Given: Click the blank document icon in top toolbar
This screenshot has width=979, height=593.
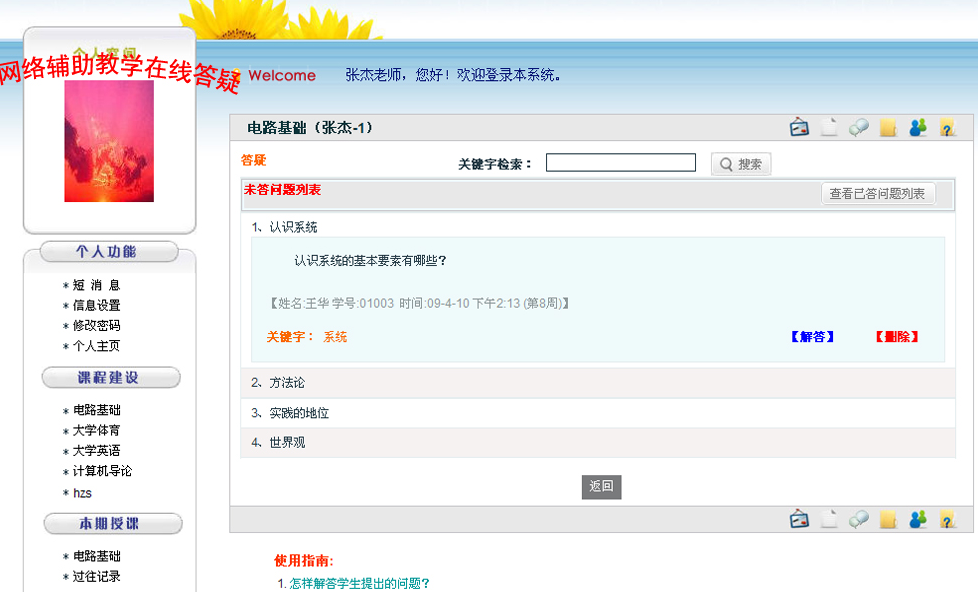Looking at the screenshot, I should click(828, 128).
